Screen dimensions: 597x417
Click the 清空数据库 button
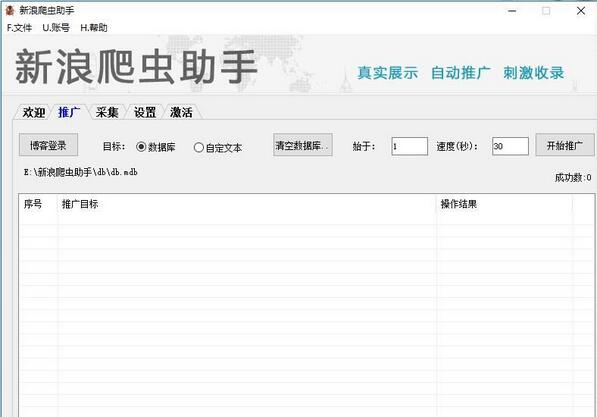[303, 145]
